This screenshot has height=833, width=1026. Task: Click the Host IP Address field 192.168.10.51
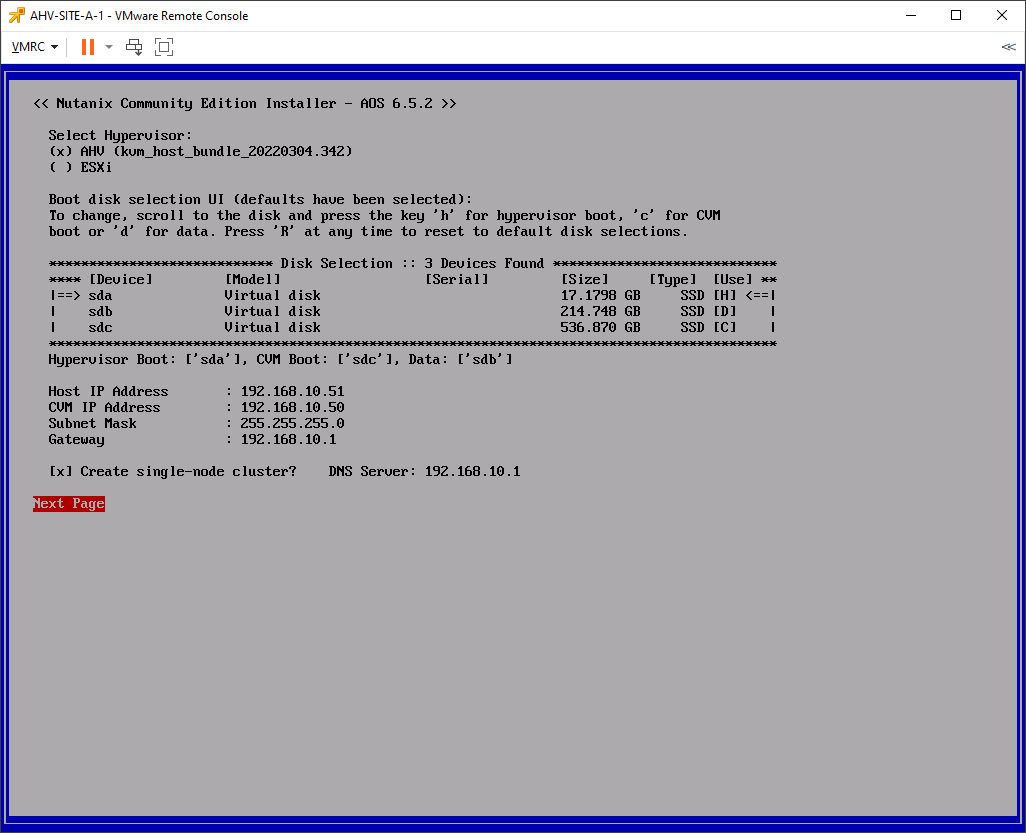(292, 391)
